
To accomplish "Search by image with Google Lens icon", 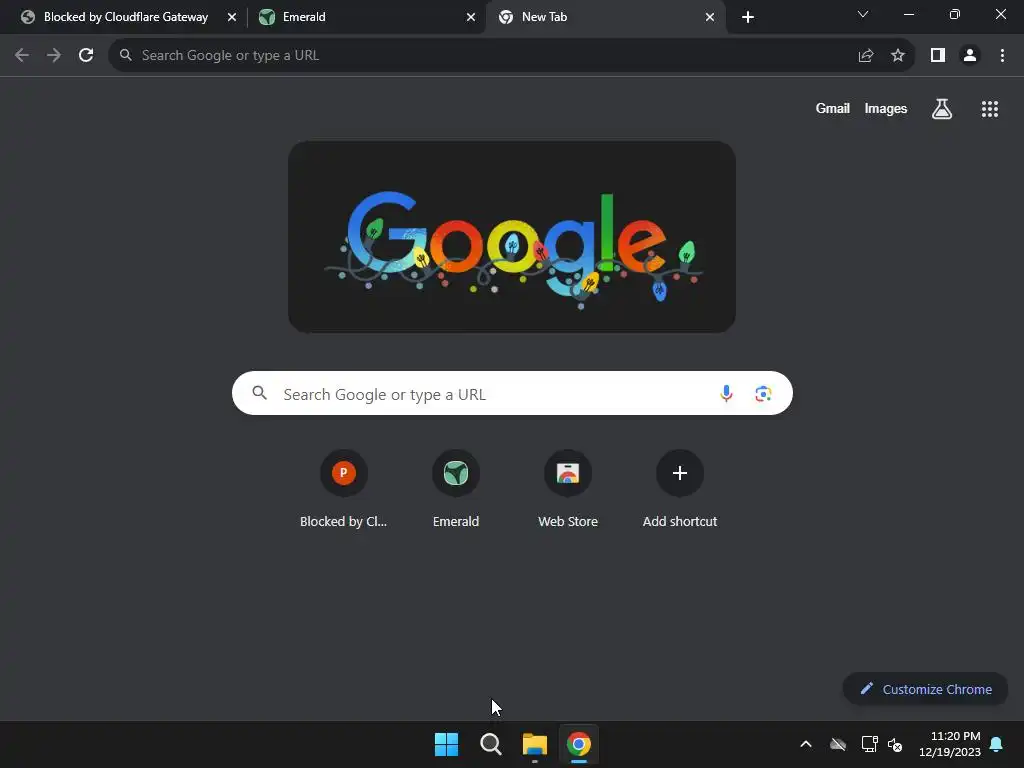I will pos(763,394).
